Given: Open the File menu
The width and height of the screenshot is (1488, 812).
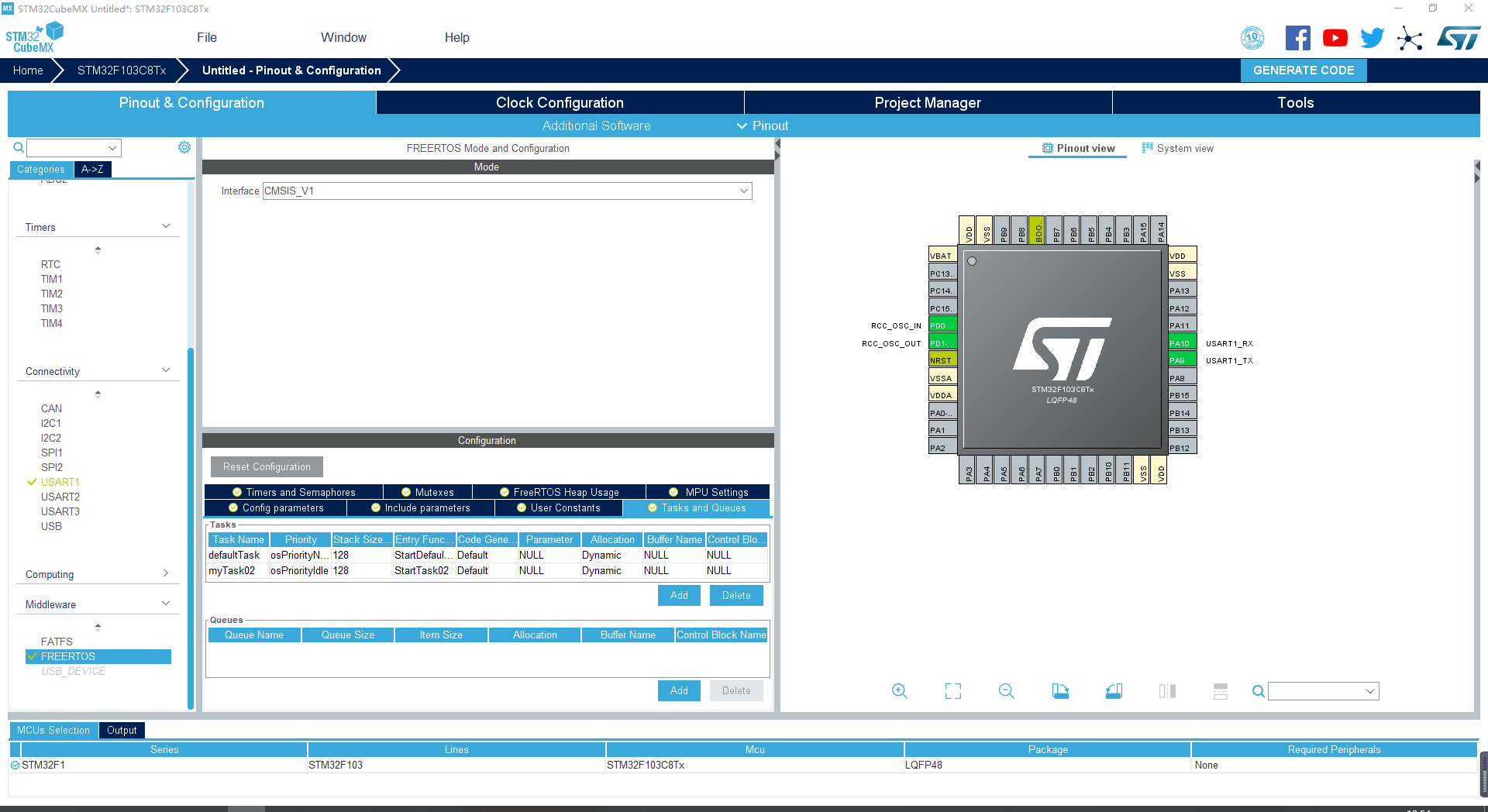Looking at the screenshot, I should (x=207, y=37).
